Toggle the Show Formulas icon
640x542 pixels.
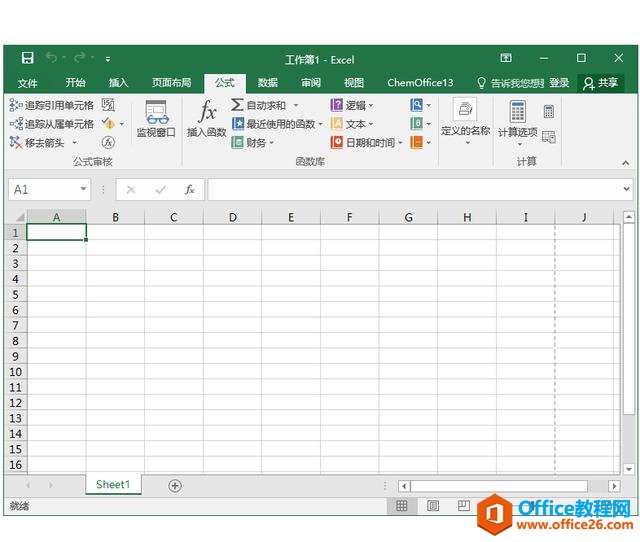pos(108,105)
